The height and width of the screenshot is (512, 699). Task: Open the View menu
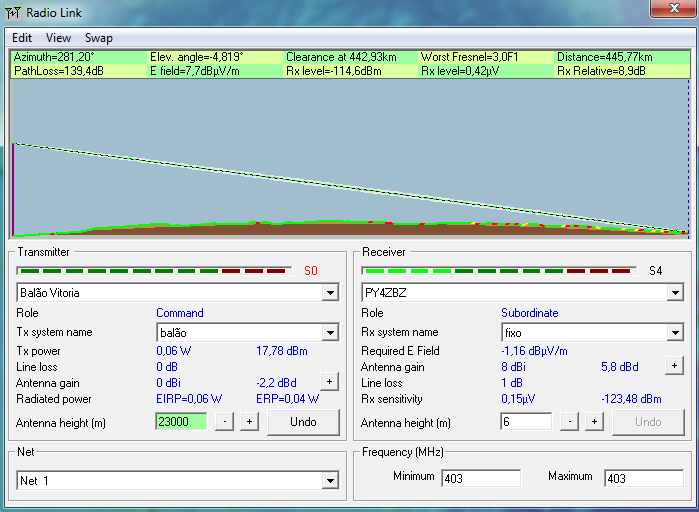point(58,38)
